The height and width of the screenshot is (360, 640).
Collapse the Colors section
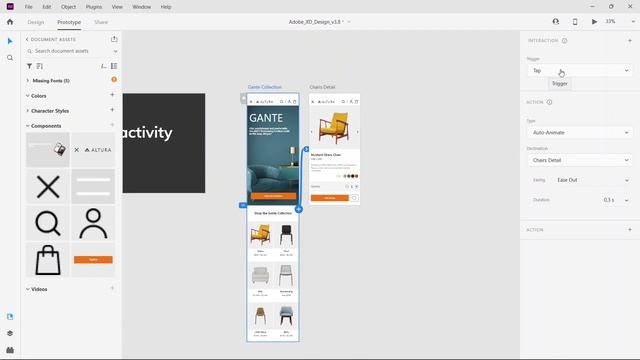28,96
